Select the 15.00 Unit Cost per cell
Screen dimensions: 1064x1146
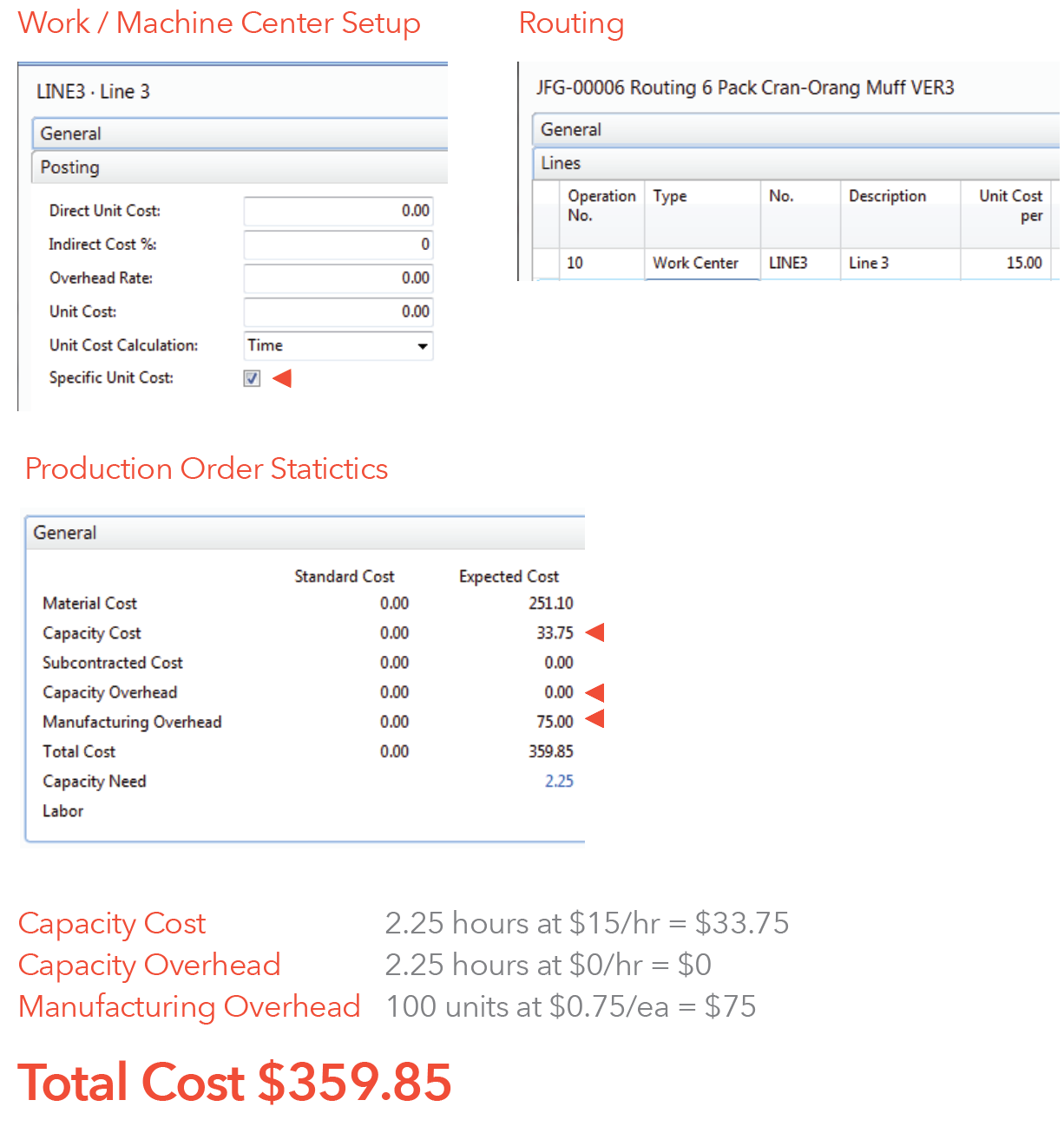pos(1005,263)
